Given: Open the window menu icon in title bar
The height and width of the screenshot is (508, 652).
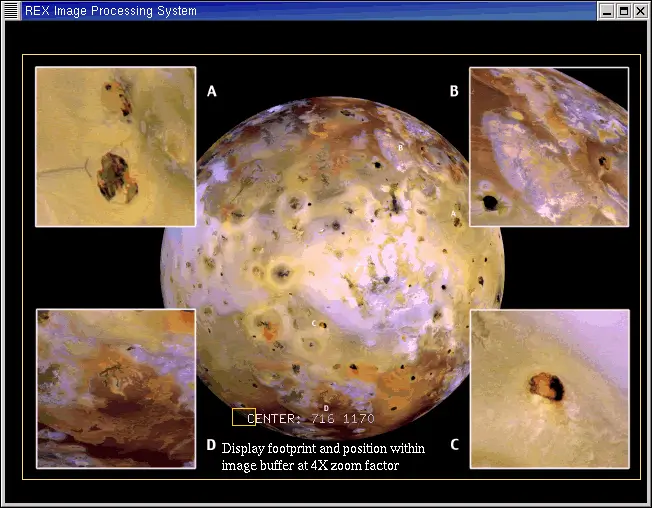Looking at the screenshot, I should 12,11.
